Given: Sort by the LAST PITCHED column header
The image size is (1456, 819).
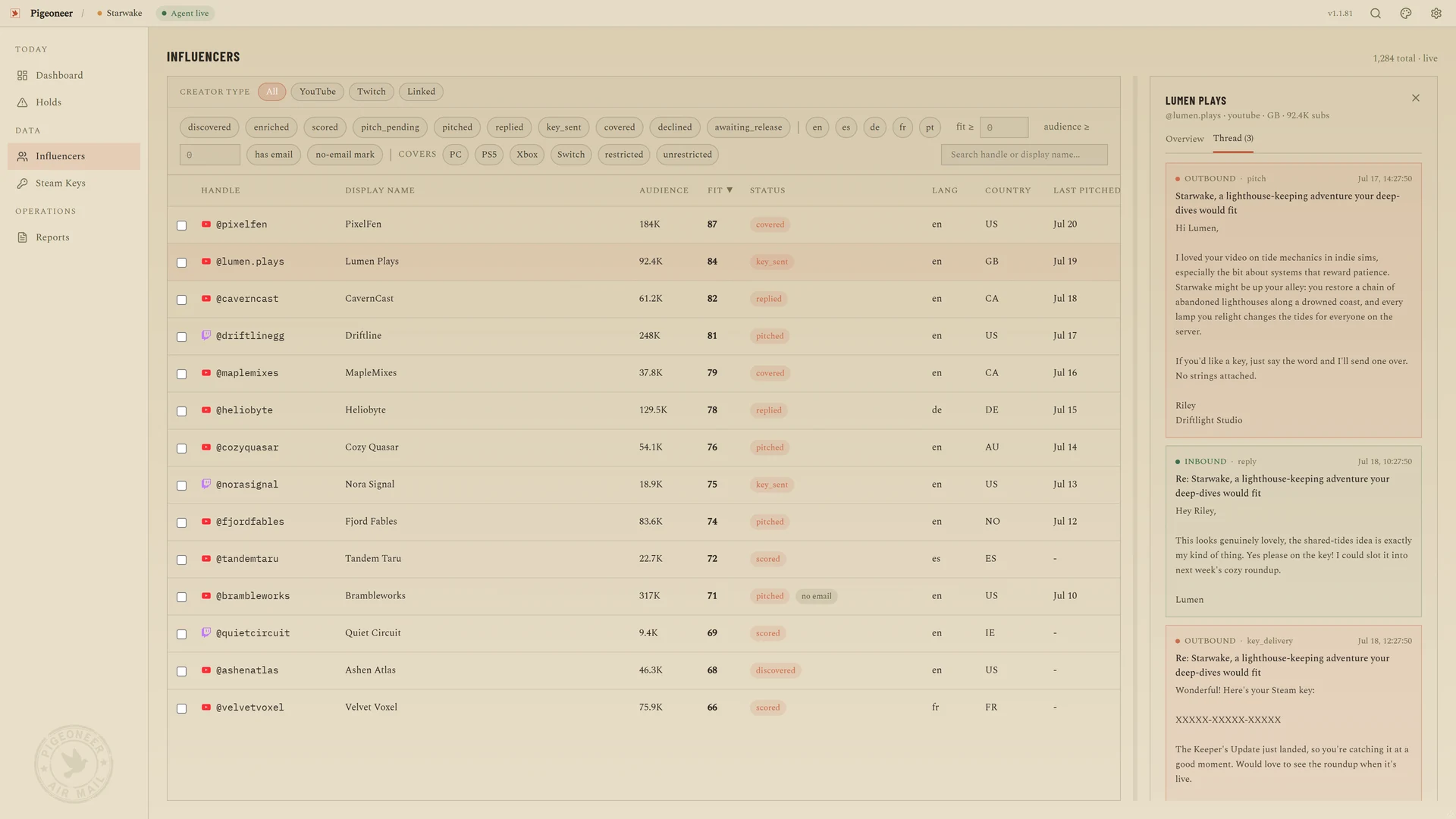Looking at the screenshot, I should pyautogui.click(x=1086, y=190).
